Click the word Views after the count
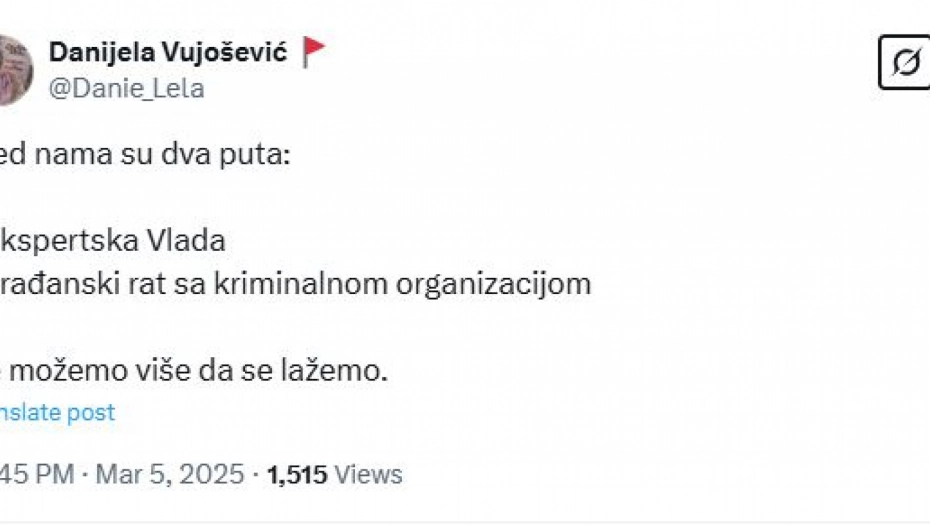 (x=369, y=474)
